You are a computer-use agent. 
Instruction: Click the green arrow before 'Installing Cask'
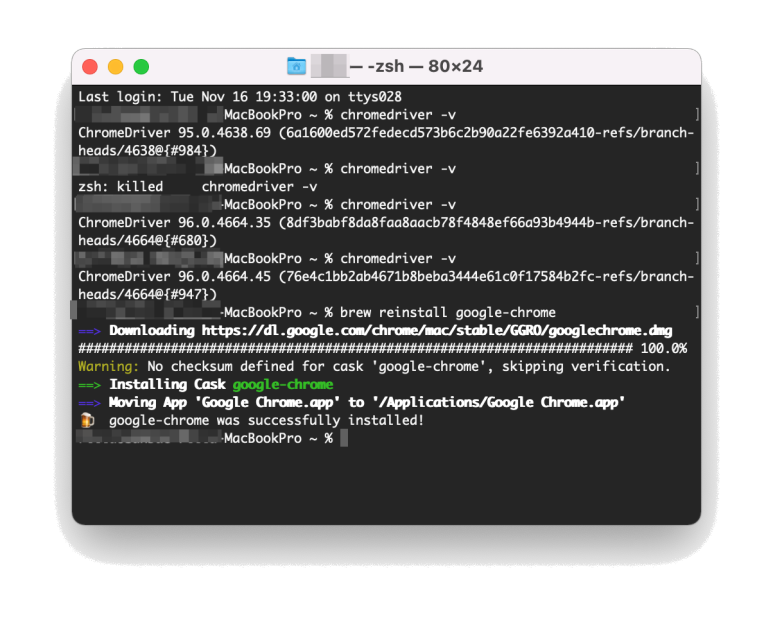[x=89, y=384]
